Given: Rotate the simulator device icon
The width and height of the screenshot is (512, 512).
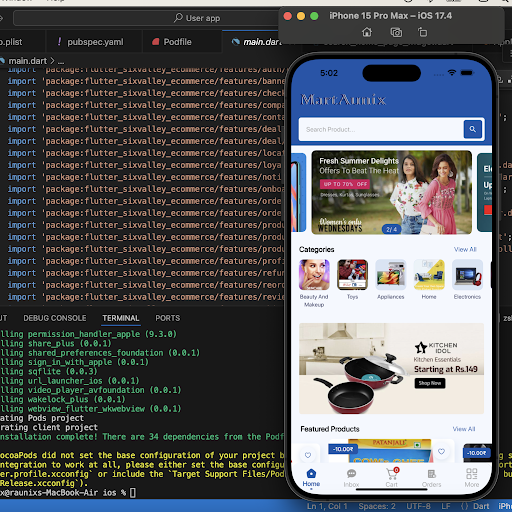Looking at the screenshot, I should [x=423, y=32].
